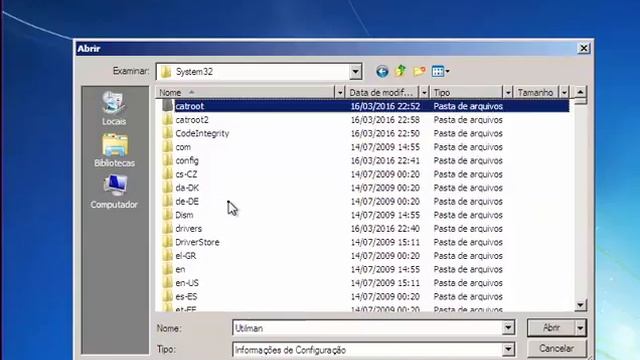
Task: Select the catroot2 date 16/03/2016 22:58
Action: click(x=385, y=120)
